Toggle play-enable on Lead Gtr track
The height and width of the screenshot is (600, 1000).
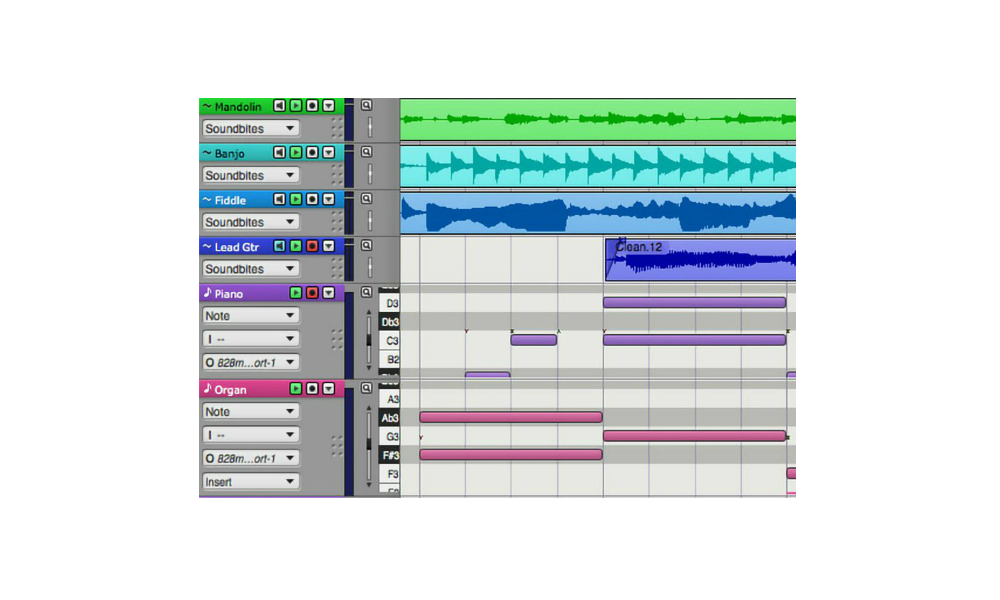(296, 246)
